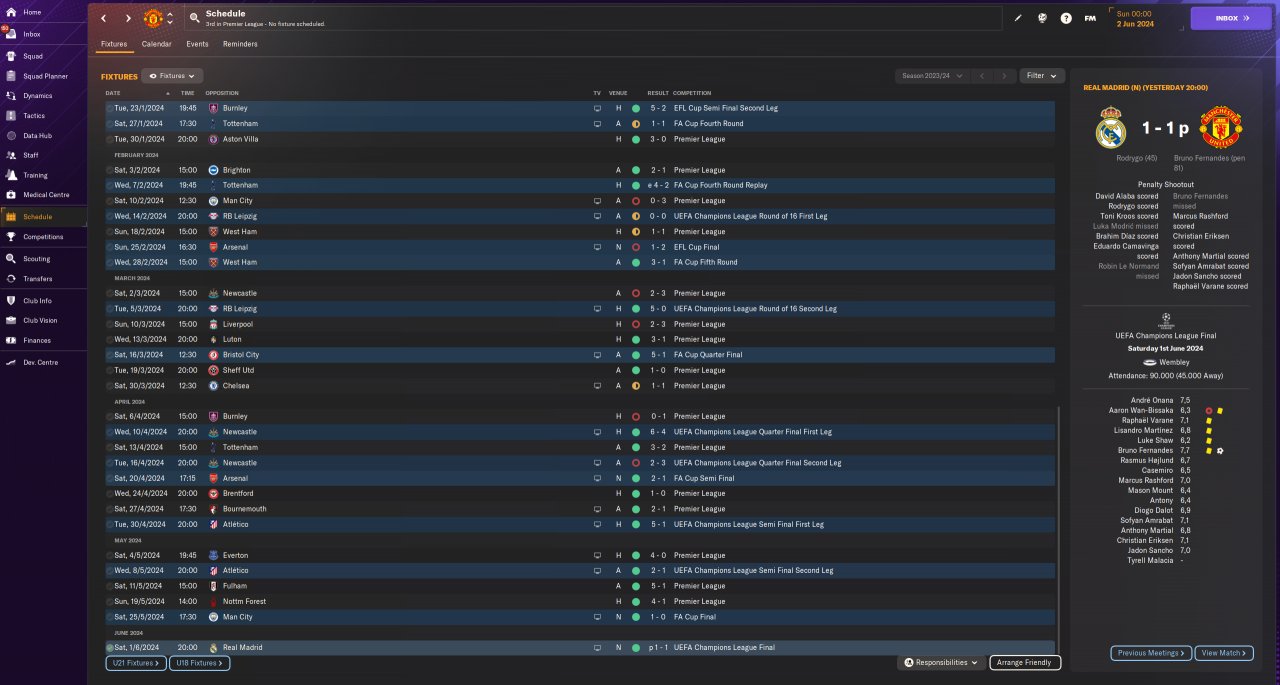Click the search magnifier icon
Image resolution: width=1280 pixels, height=685 pixels.
coord(193,18)
